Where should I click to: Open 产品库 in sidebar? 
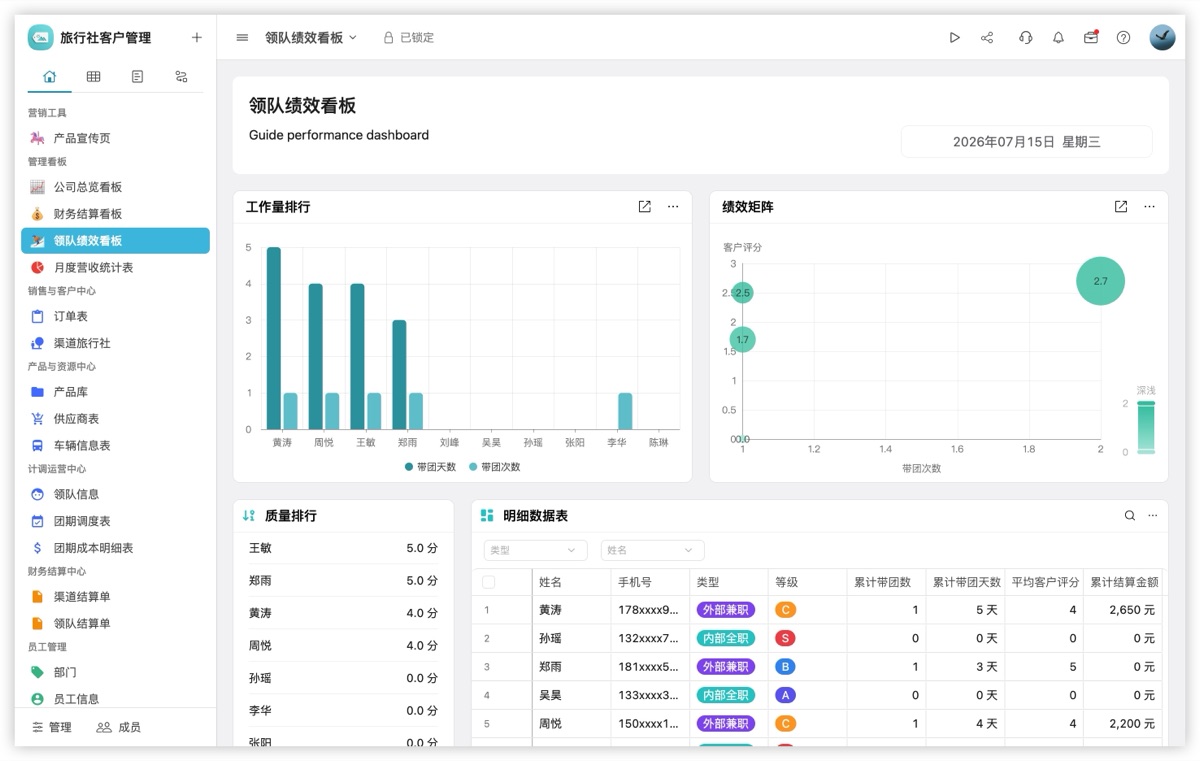115,392
